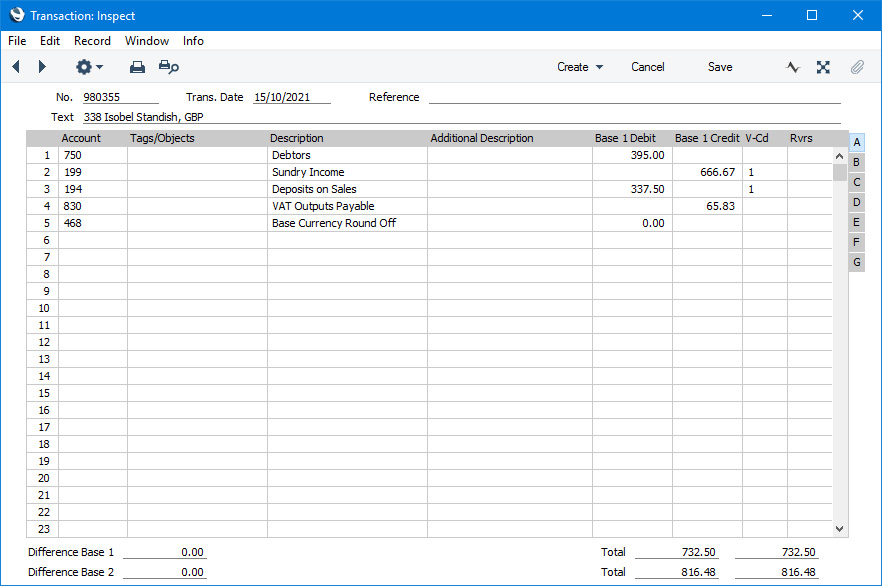Click the Text field with Isobel Standish
Image resolution: width=882 pixels, height=586 pixels.
point(462,117)
